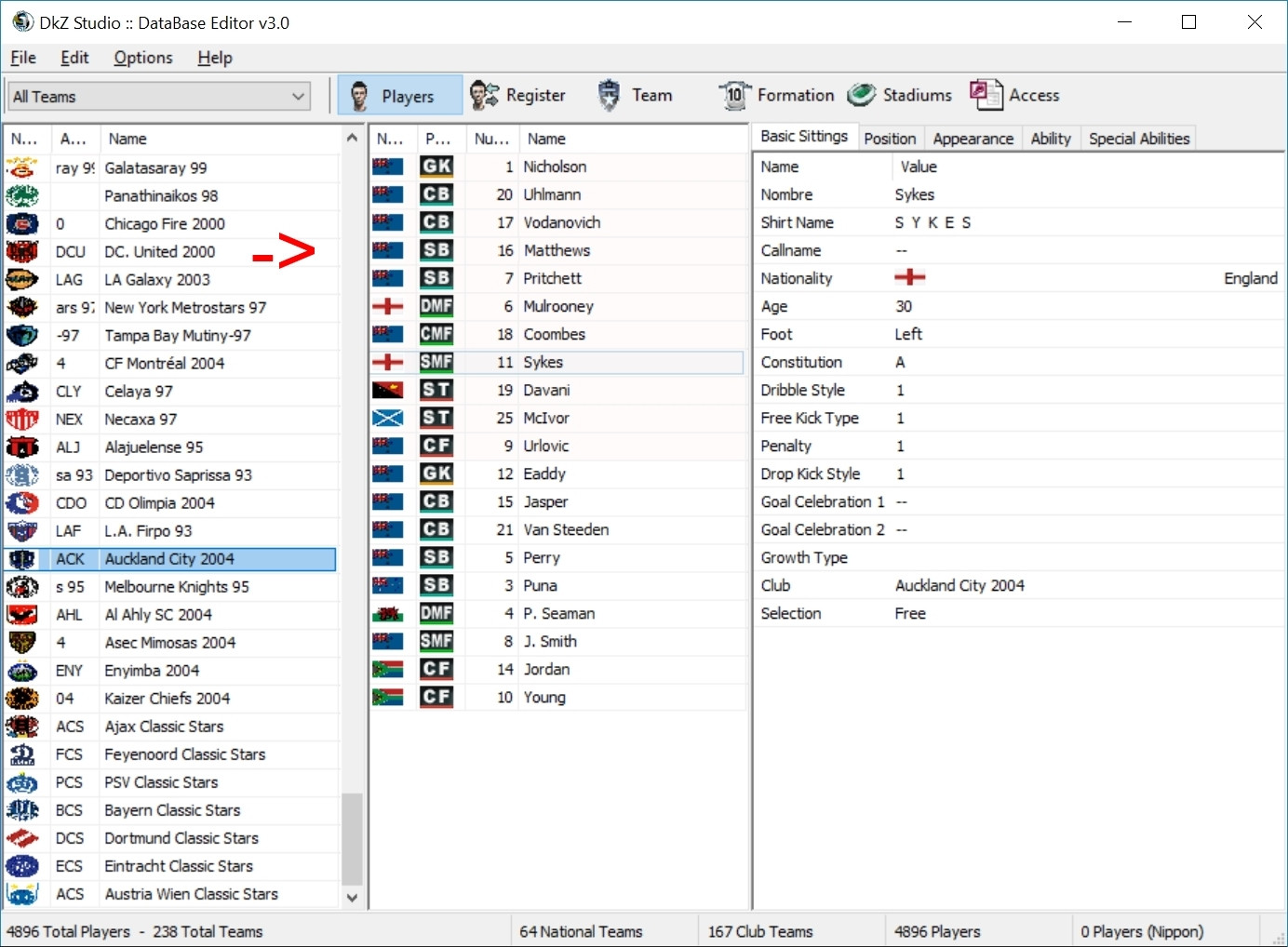Sort player list by Name column header

coord(632,139)
